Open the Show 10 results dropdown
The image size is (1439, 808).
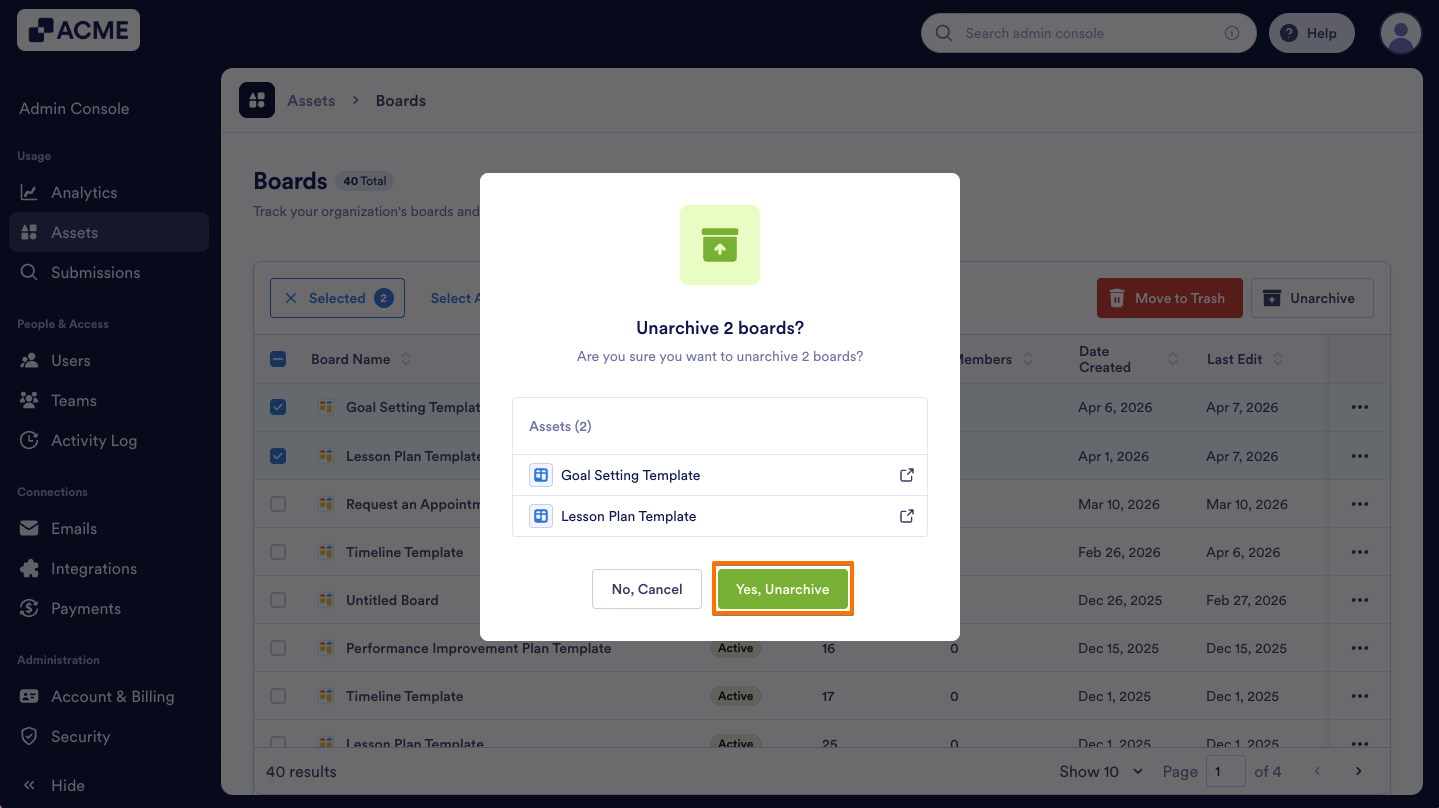pyautogui.click(x=1100, y=771)
